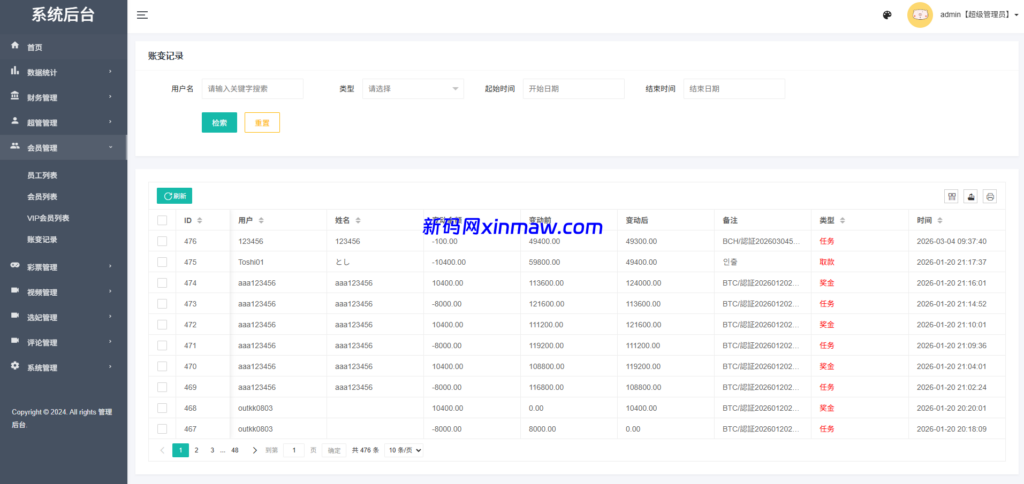1024x484 pixels.
Task: Click the gamepad icon beside 彩票管理
Action: (15, 266)
